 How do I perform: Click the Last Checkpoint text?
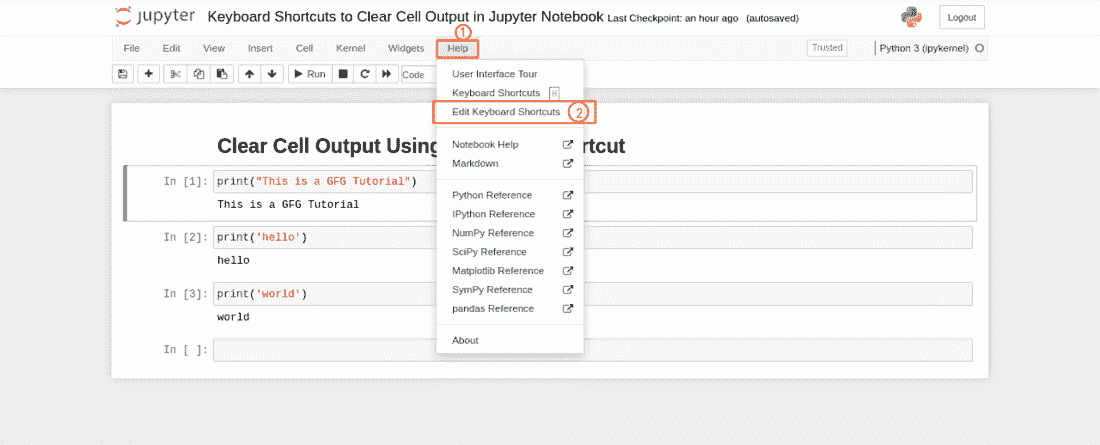(673, 18)
